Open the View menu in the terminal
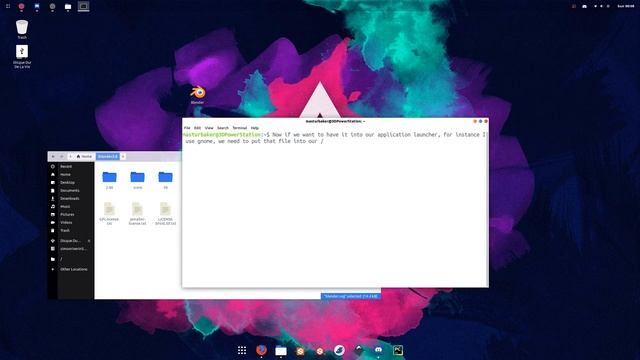640x360 pixels. pyautogui.click(x=209, y=128)
